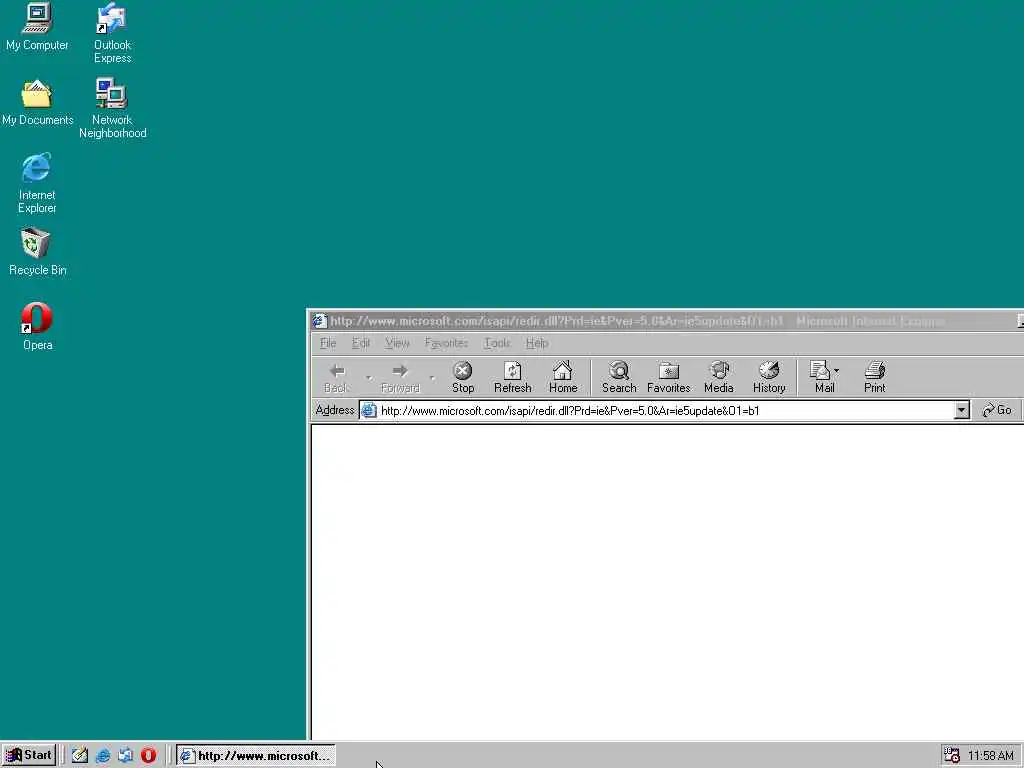
Task: Select the microsoft.com taskbar button
Action: click(x=255, y=756)
